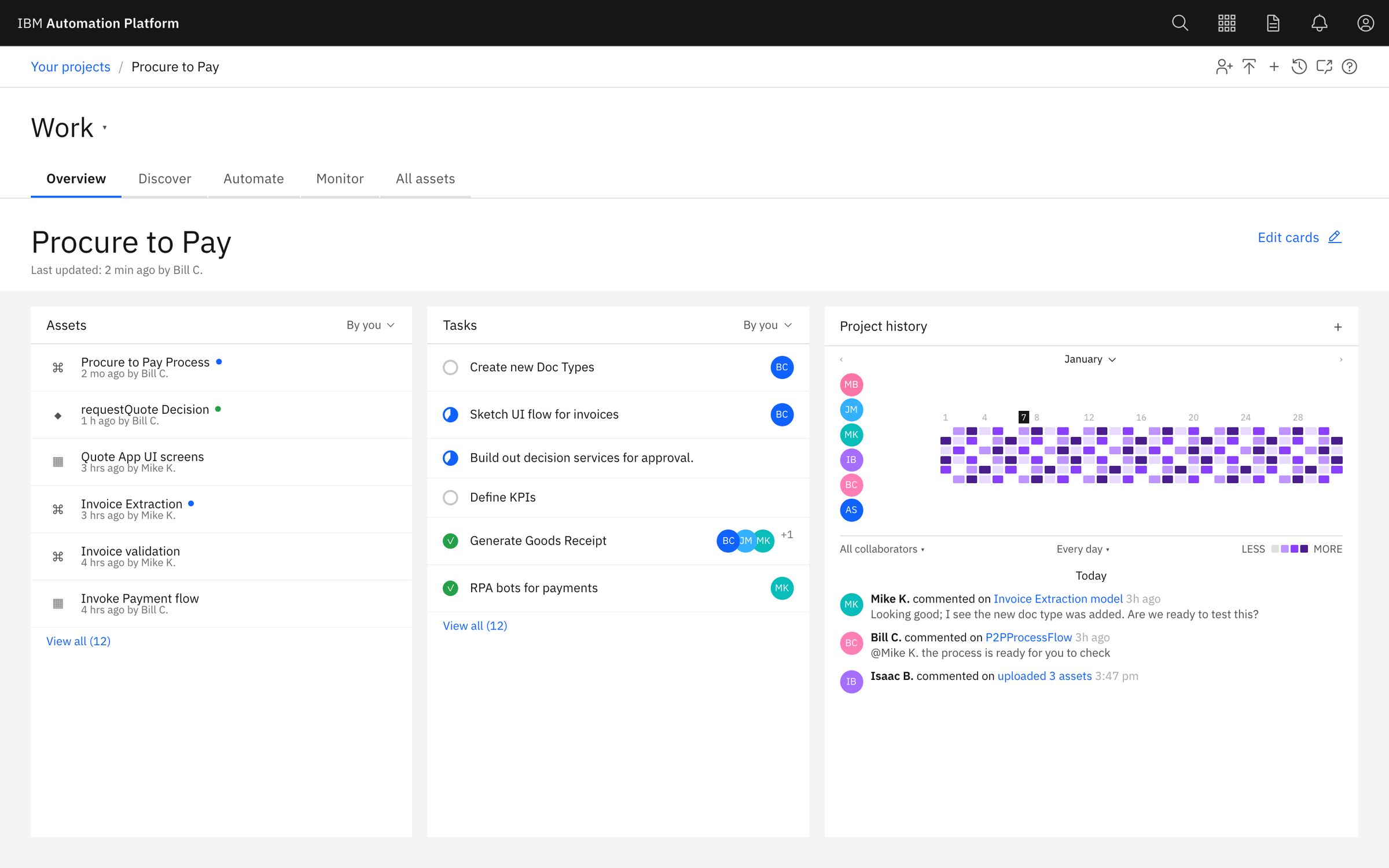Open the January month dropdown
The width and height of the screenshot is (1389, 868).
pos(1090,359)
